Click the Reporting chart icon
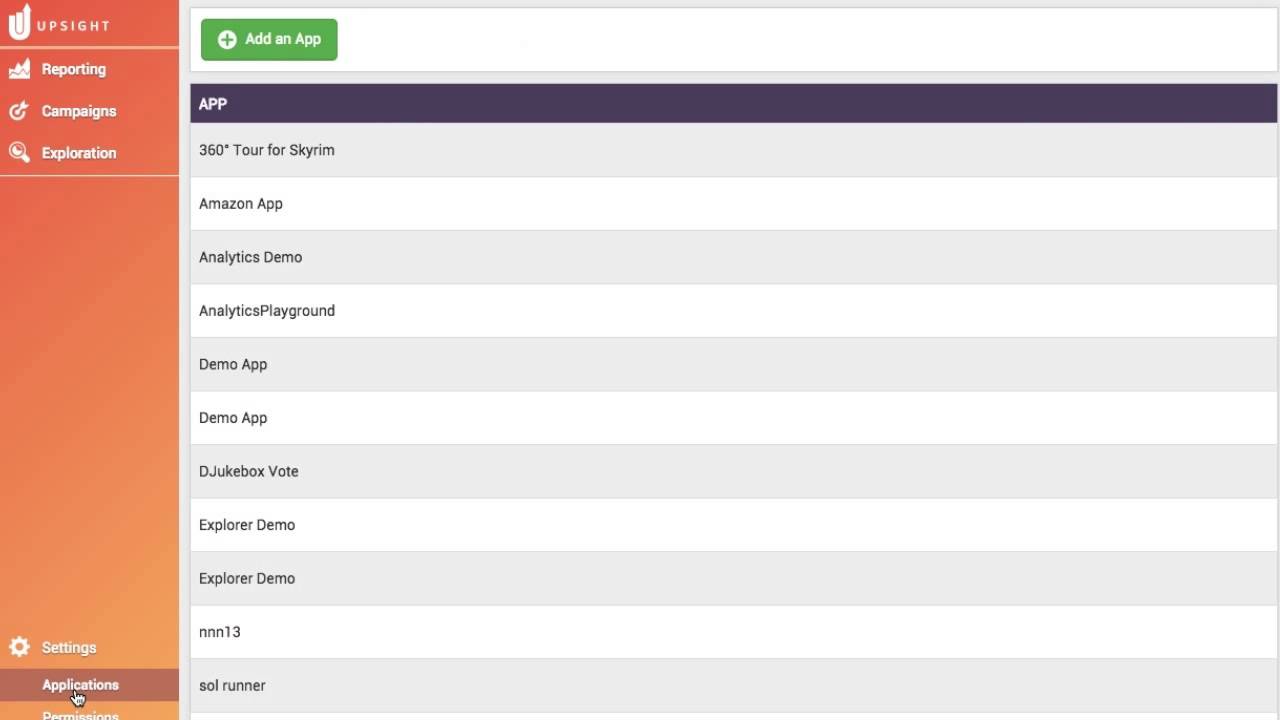Image resolution: width=1280 pixels, height=720 pixels. pos(19,69)
